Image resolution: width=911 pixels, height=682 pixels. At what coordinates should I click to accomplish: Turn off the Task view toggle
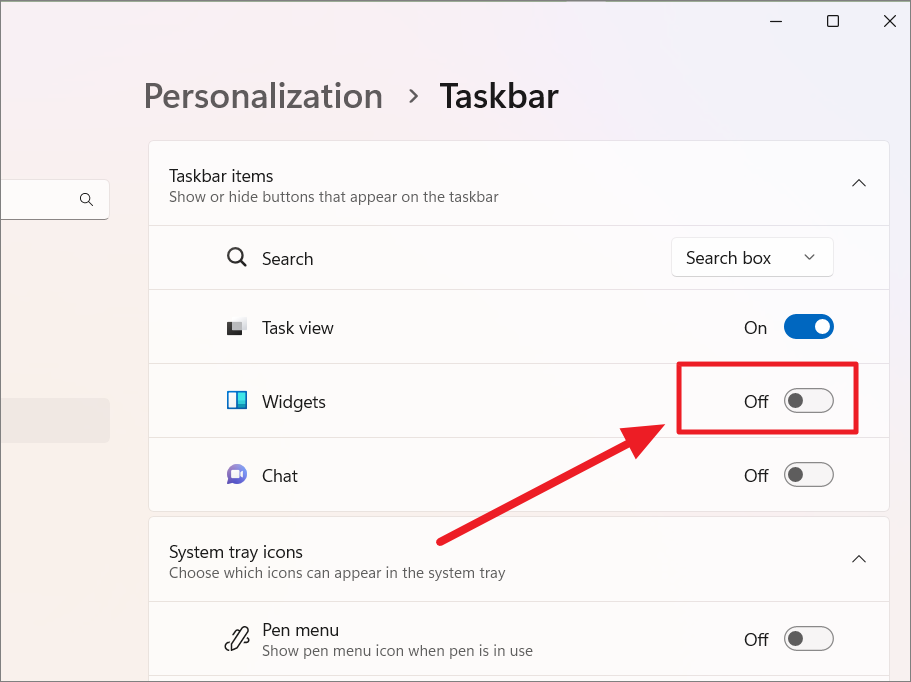pyautogui.click(x=808, y=327)
